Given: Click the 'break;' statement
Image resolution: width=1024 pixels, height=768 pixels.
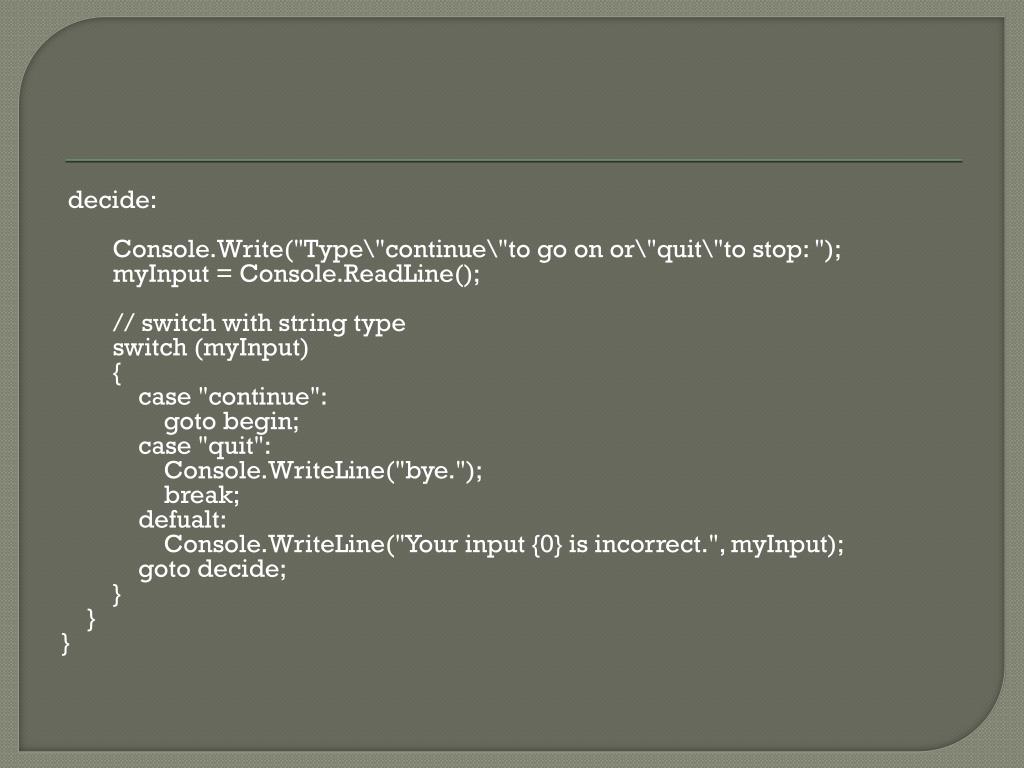Looking at the screenshot, I should tap(202, 495).
